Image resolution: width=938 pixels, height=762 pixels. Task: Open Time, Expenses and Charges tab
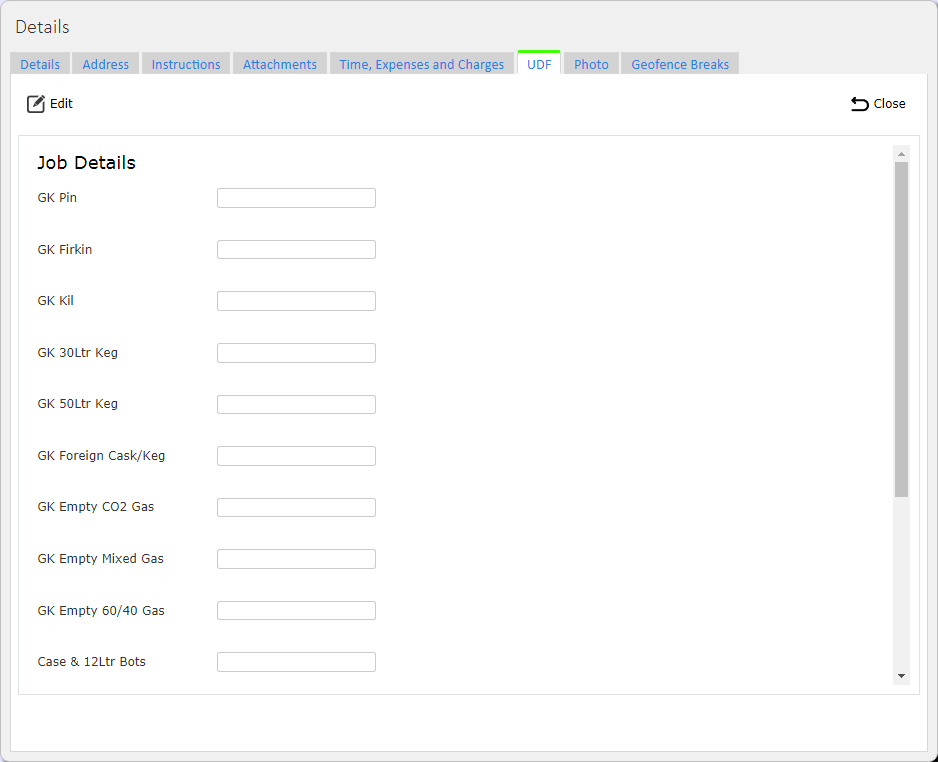tap(422, 64)
